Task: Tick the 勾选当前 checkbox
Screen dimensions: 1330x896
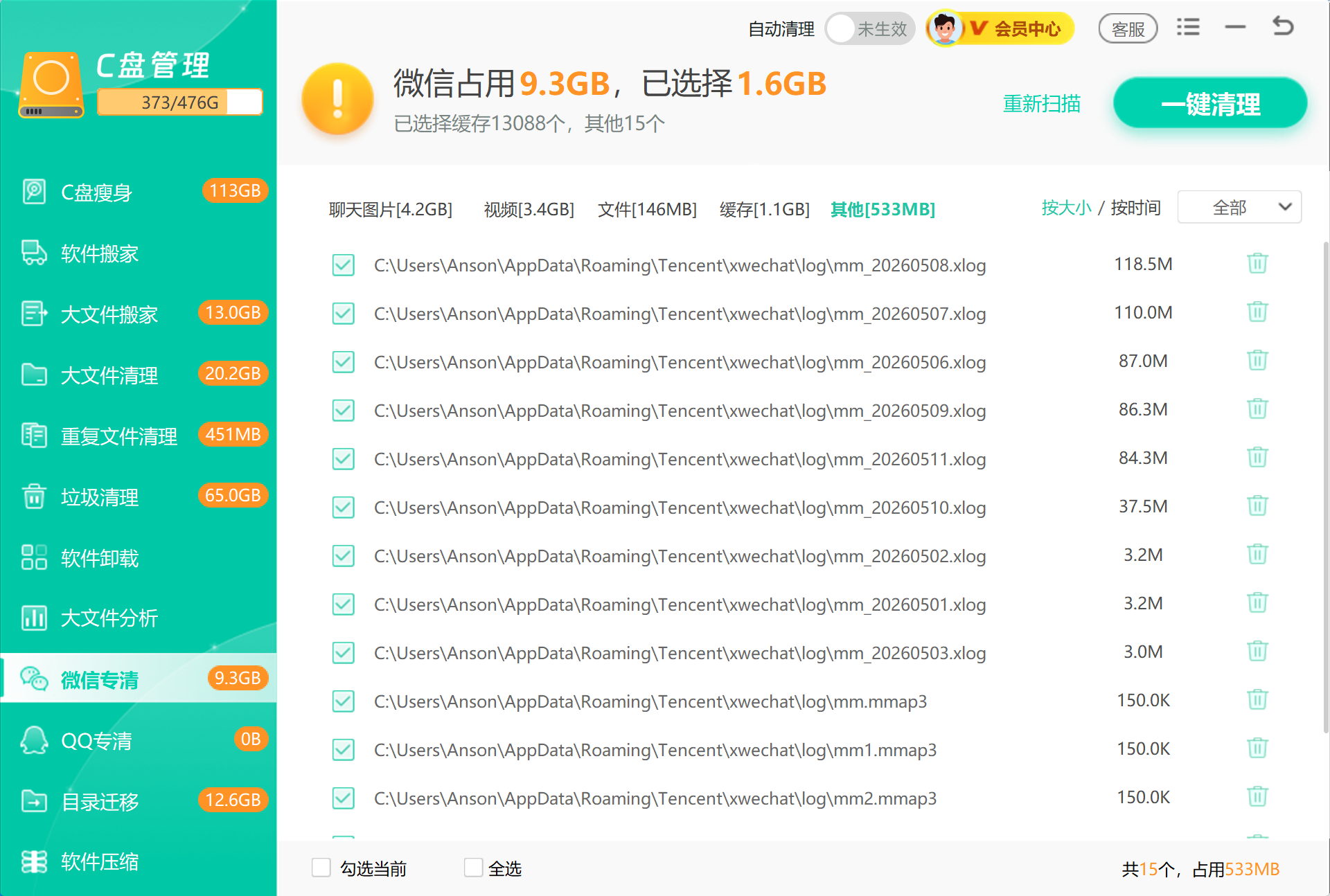Action: [321, 868]
